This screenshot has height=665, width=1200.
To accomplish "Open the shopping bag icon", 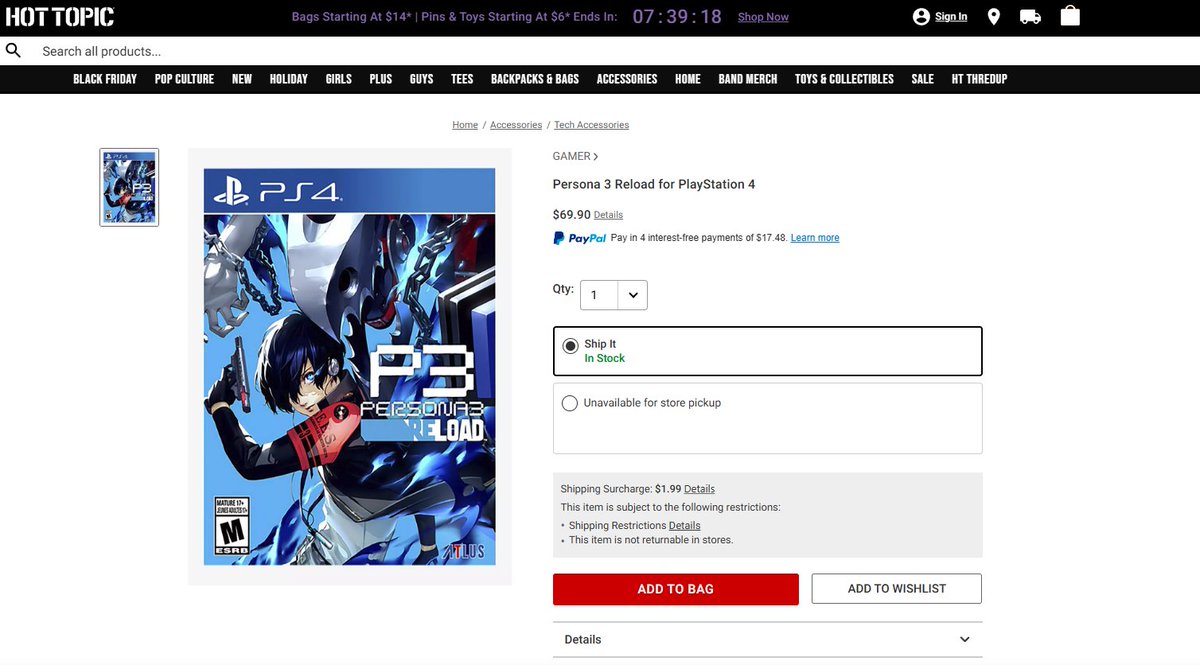I will [x=1070, y=16].
